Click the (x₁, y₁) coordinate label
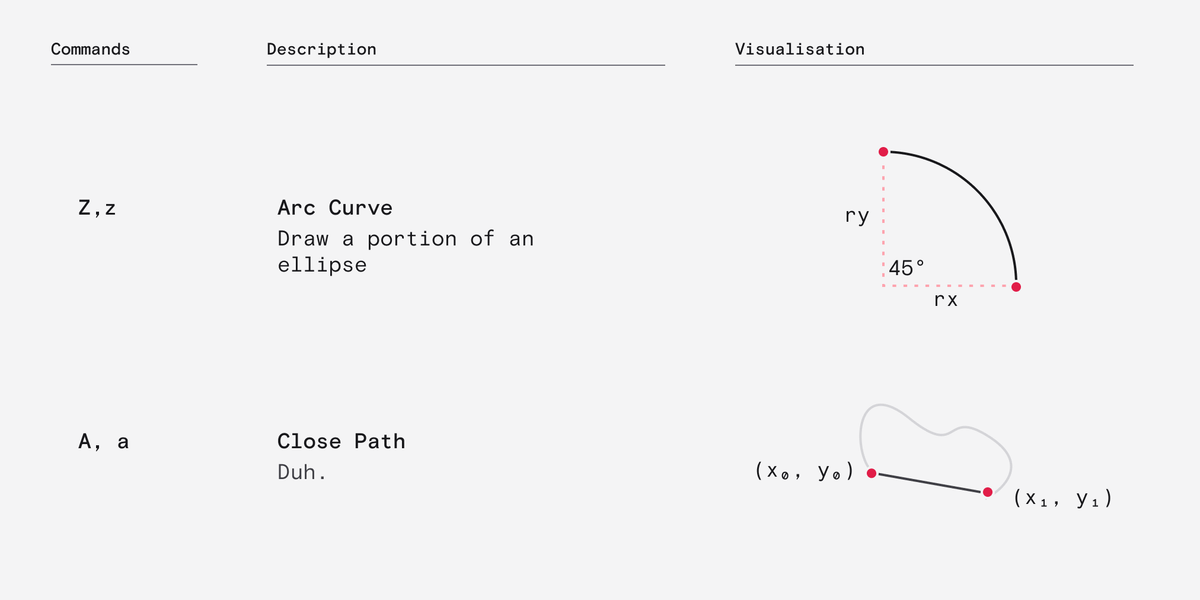 coord(1062,497)
